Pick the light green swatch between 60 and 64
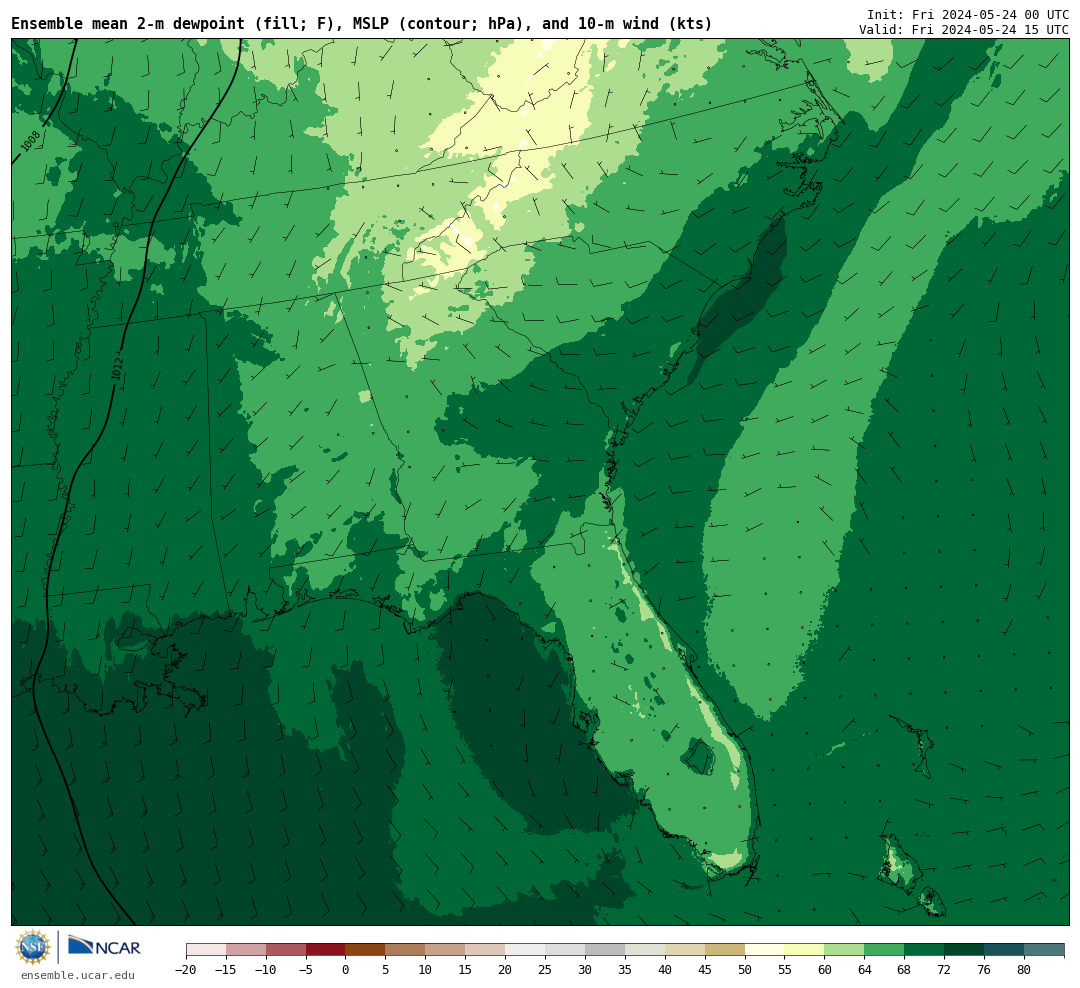The width and height of the screenshot is (1080, 988). 845,950
